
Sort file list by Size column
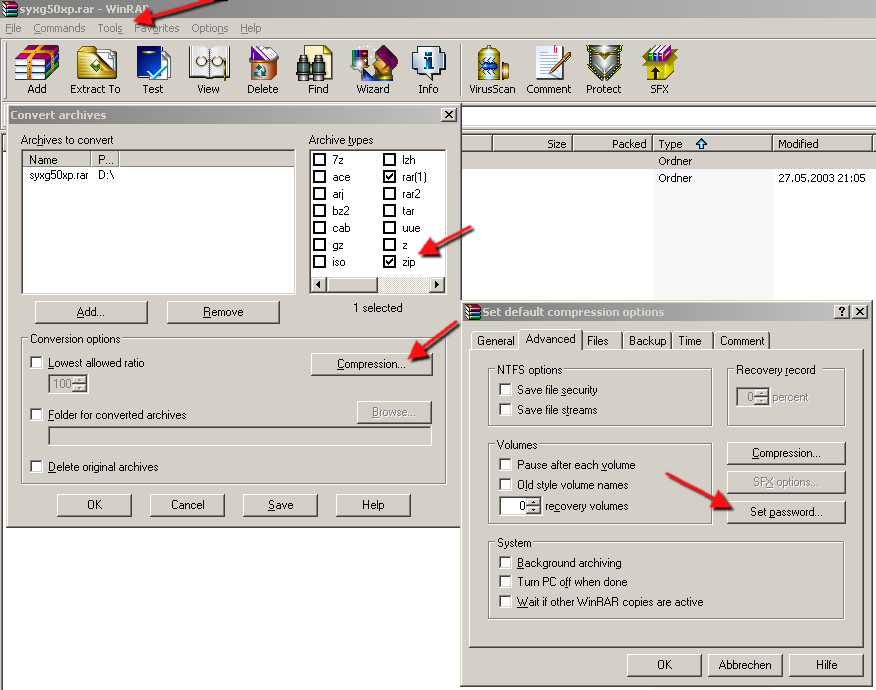532,144
